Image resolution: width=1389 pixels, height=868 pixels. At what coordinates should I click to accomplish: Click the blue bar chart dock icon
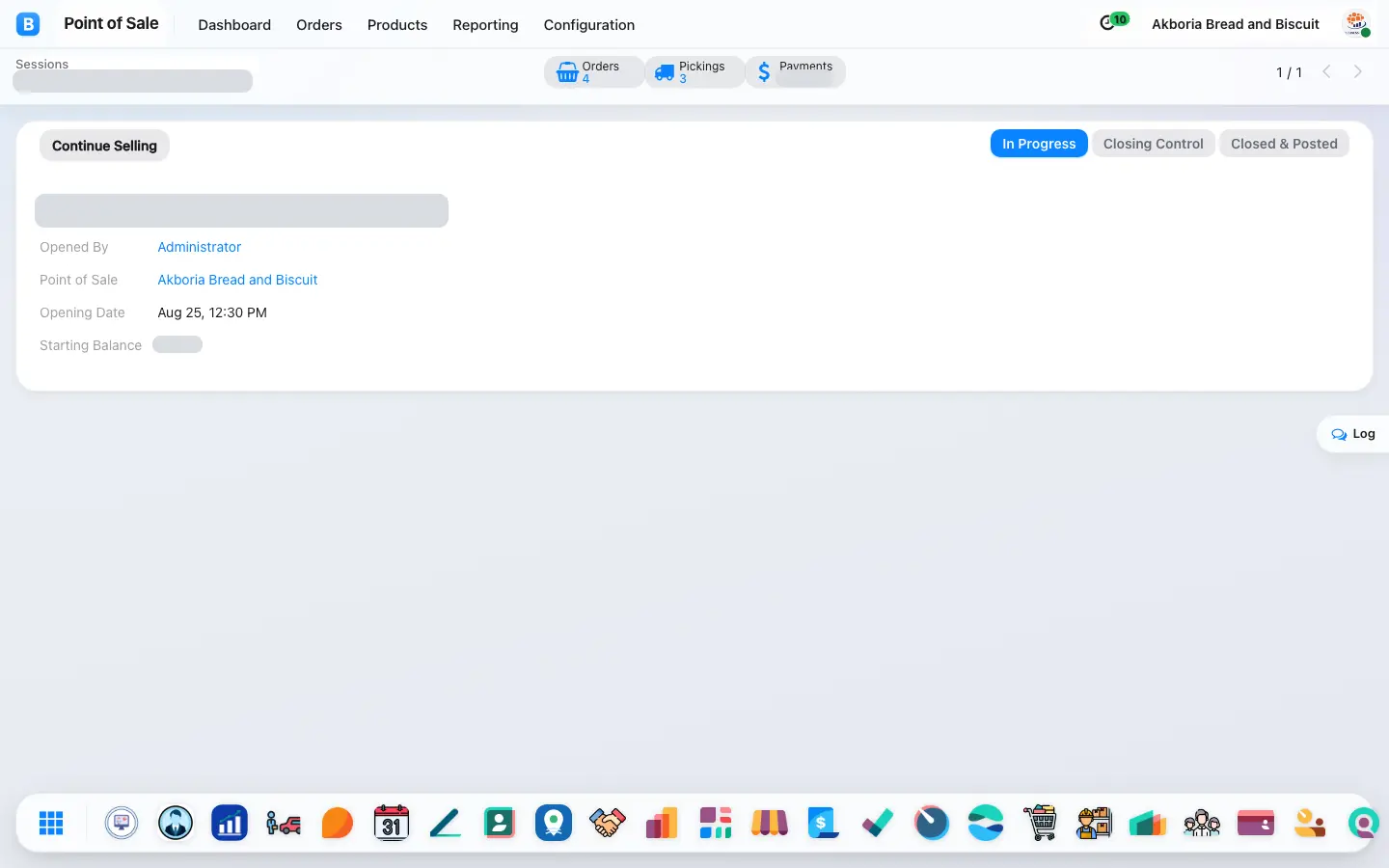[x=230, y=823]
